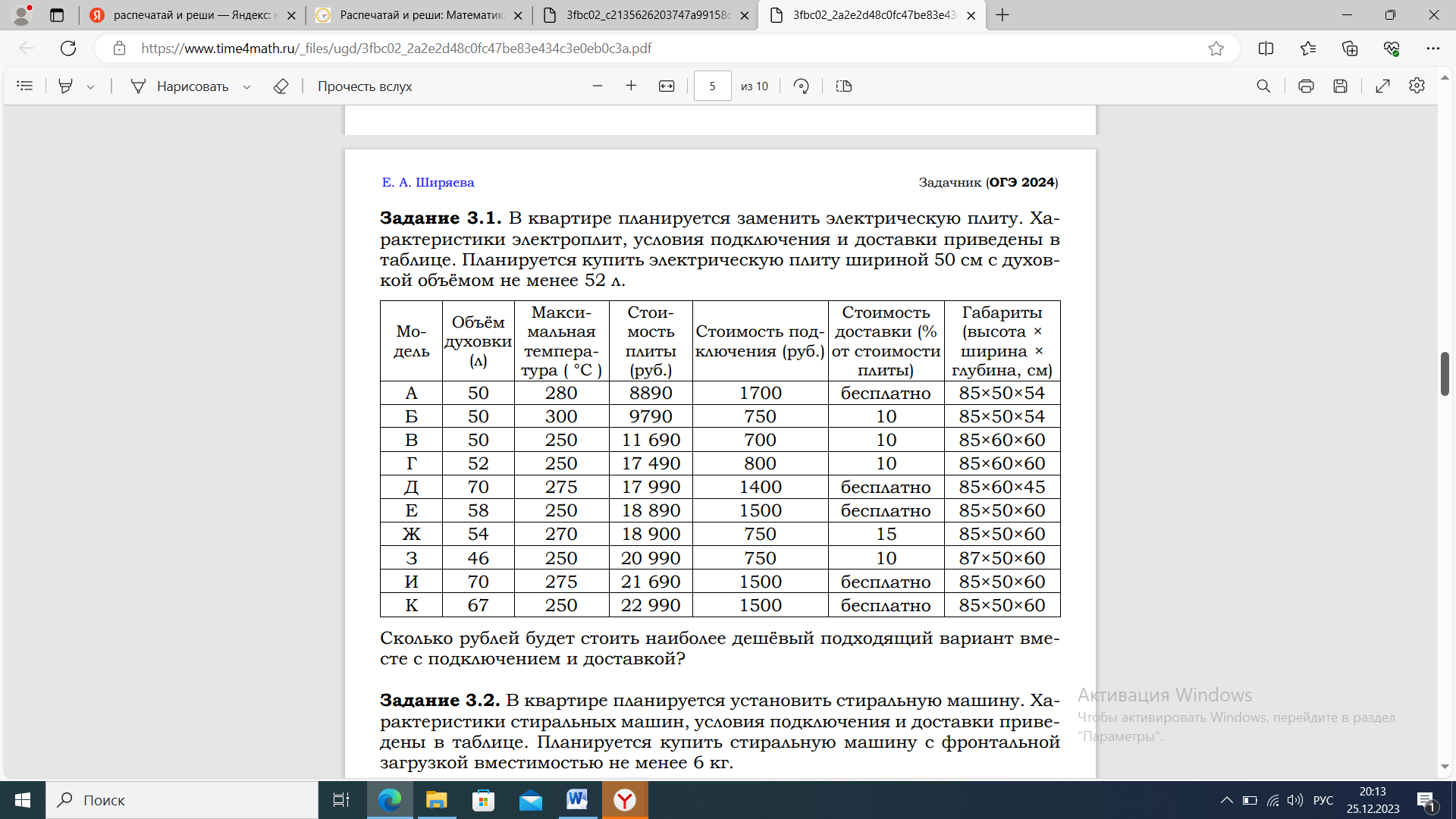Click the address bar URL
The image size is (1456, 819).
pos(397,49)
